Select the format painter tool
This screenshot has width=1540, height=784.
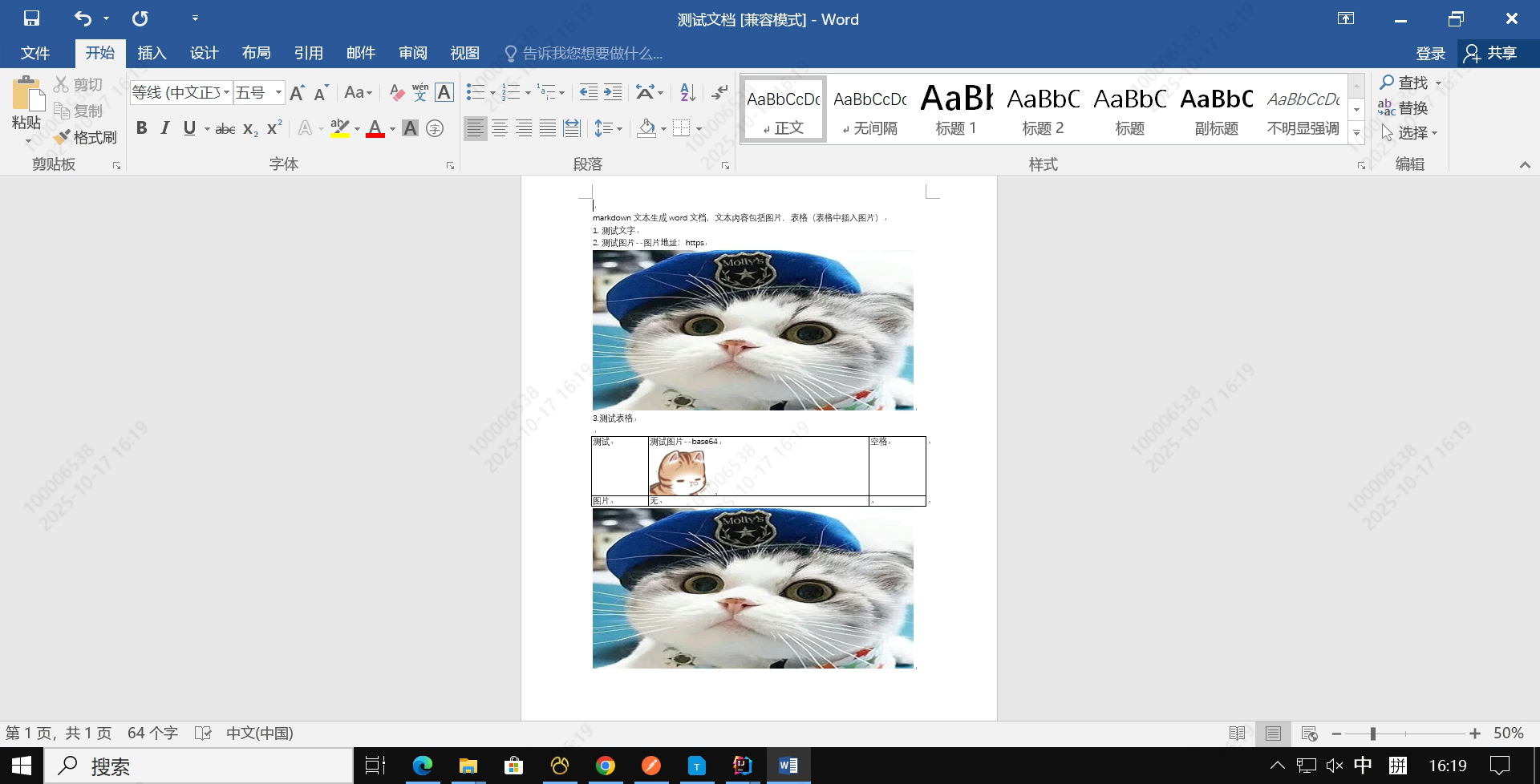[x=86, y=136]
